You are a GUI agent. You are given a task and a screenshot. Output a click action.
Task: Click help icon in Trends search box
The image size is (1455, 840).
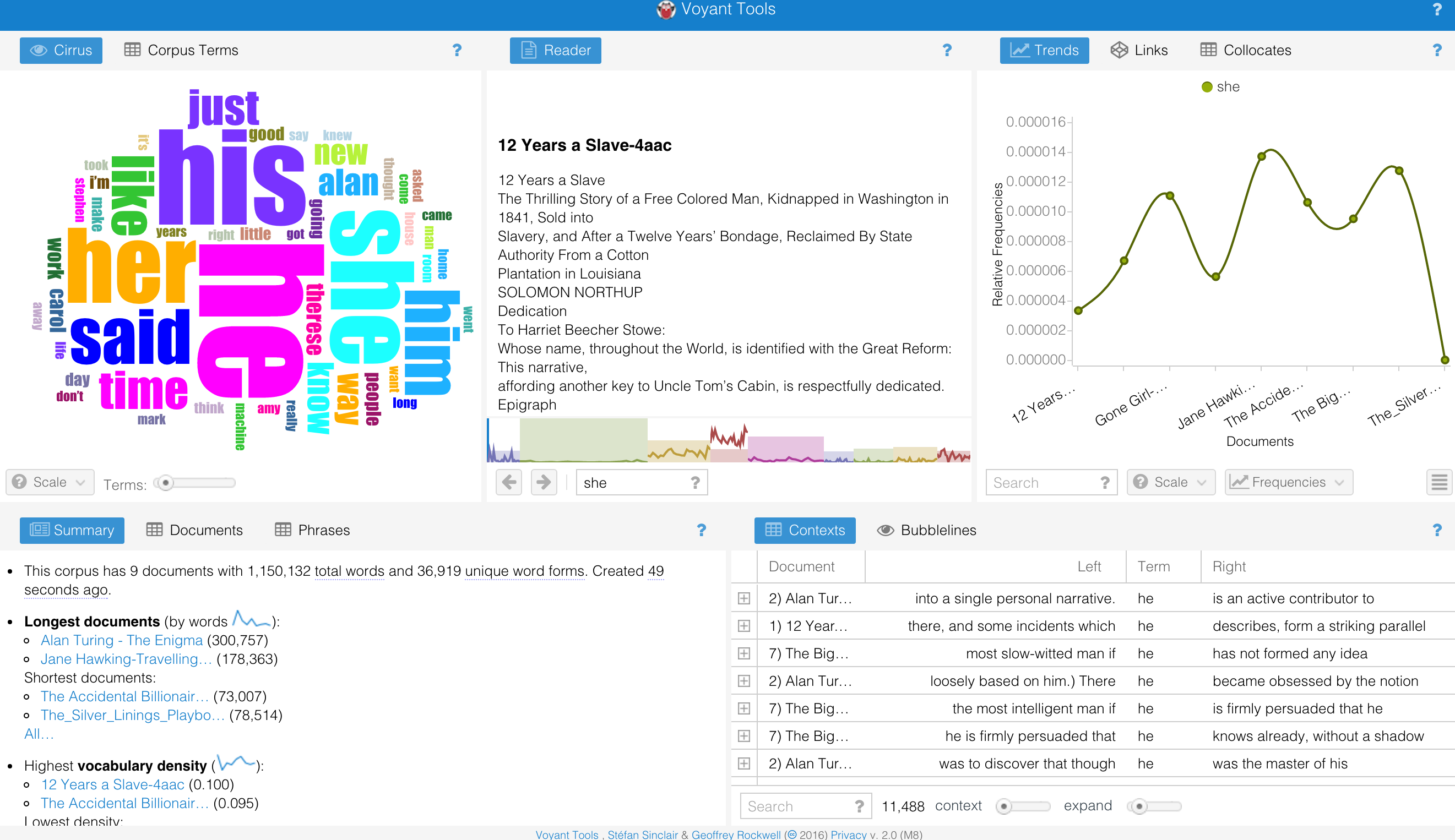tap(1105, 482)
